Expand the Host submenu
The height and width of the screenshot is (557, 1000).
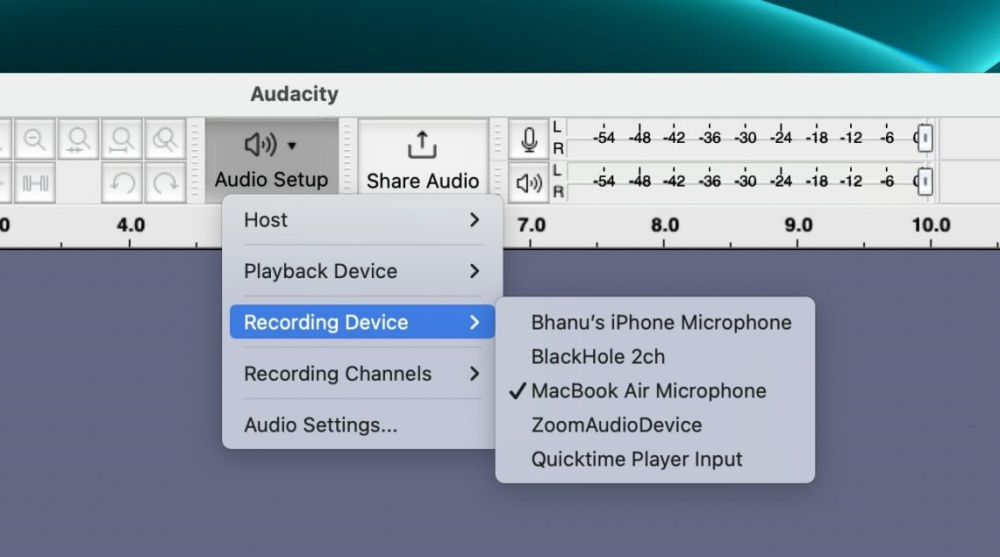[362, 220]
